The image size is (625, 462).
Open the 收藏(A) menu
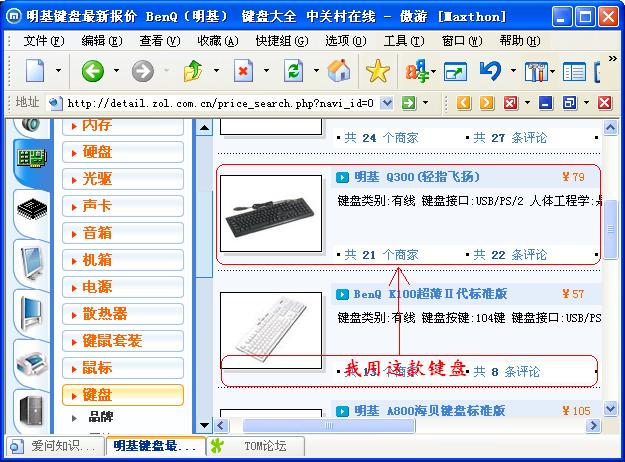point(218,41)
